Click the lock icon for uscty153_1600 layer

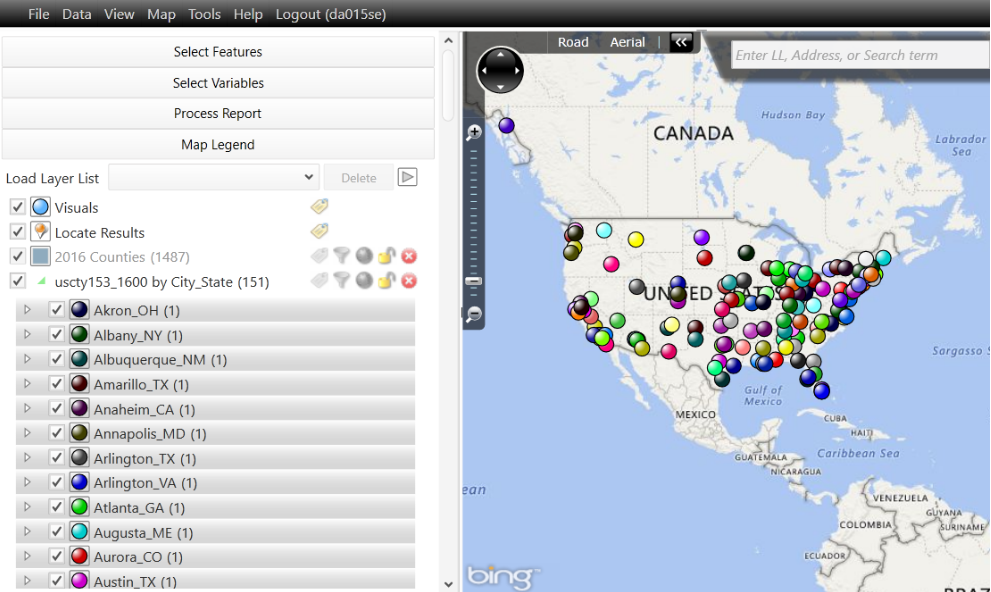pos(387,281)
